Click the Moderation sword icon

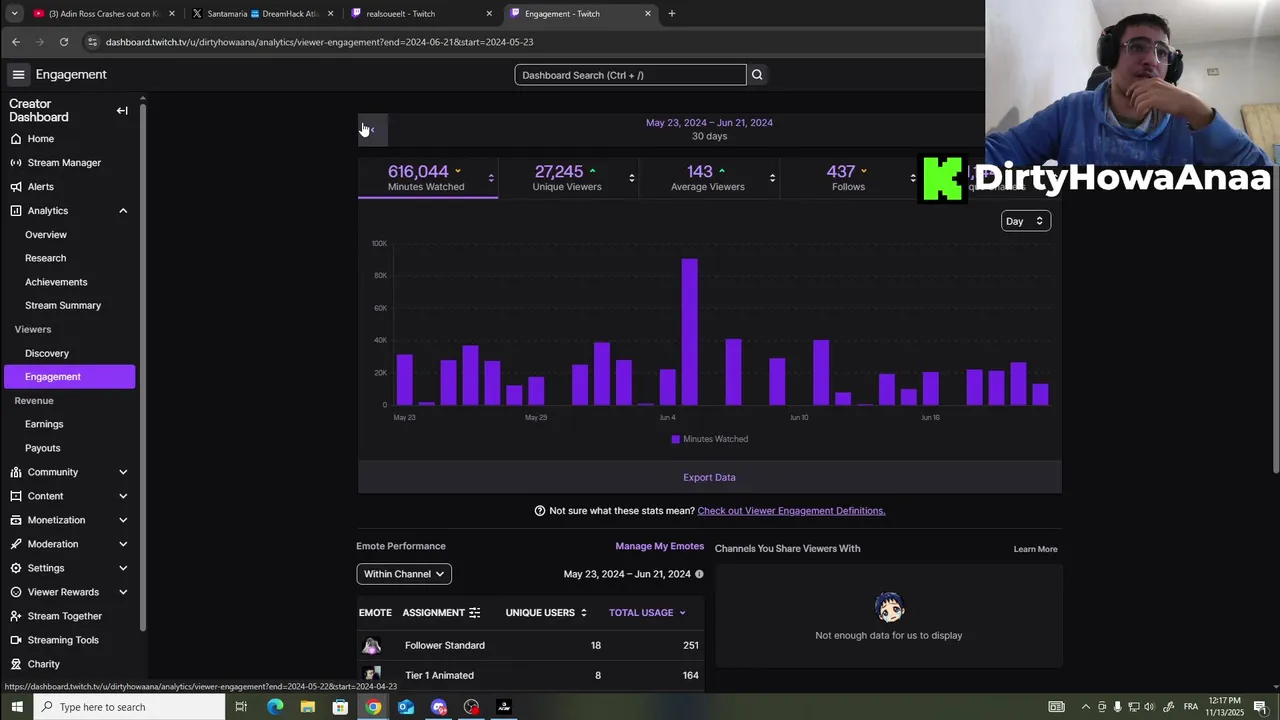[x=16, y=544]
